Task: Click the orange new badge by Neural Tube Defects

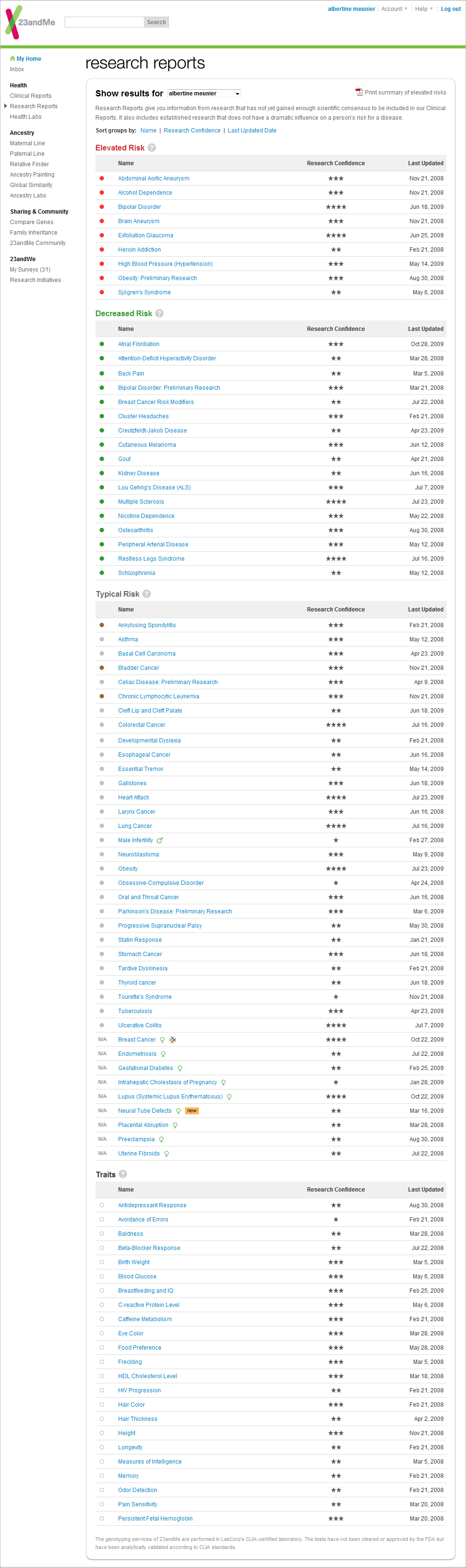Action: click(192, 1111)
